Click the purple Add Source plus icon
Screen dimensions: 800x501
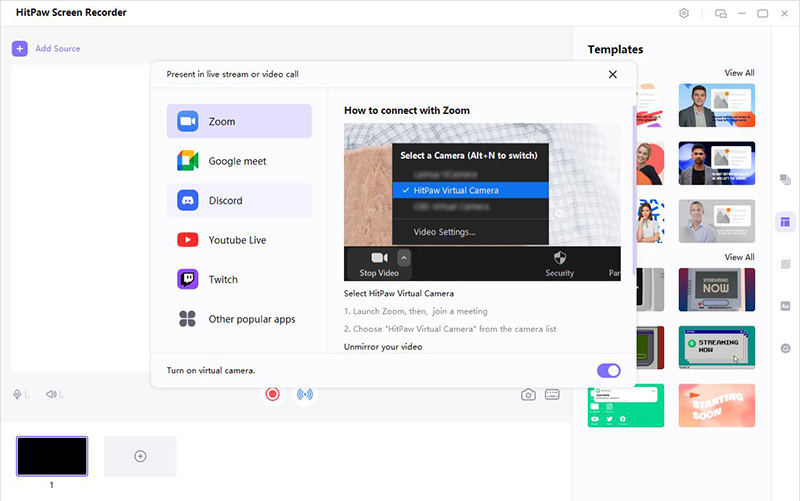coord(19,48)
